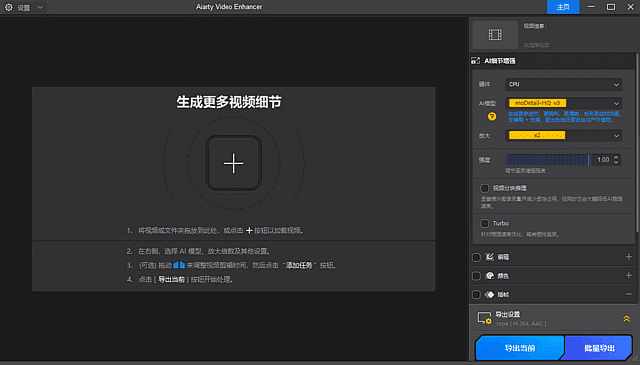Click the frame interpolation diamond icon

pos(489,294)
